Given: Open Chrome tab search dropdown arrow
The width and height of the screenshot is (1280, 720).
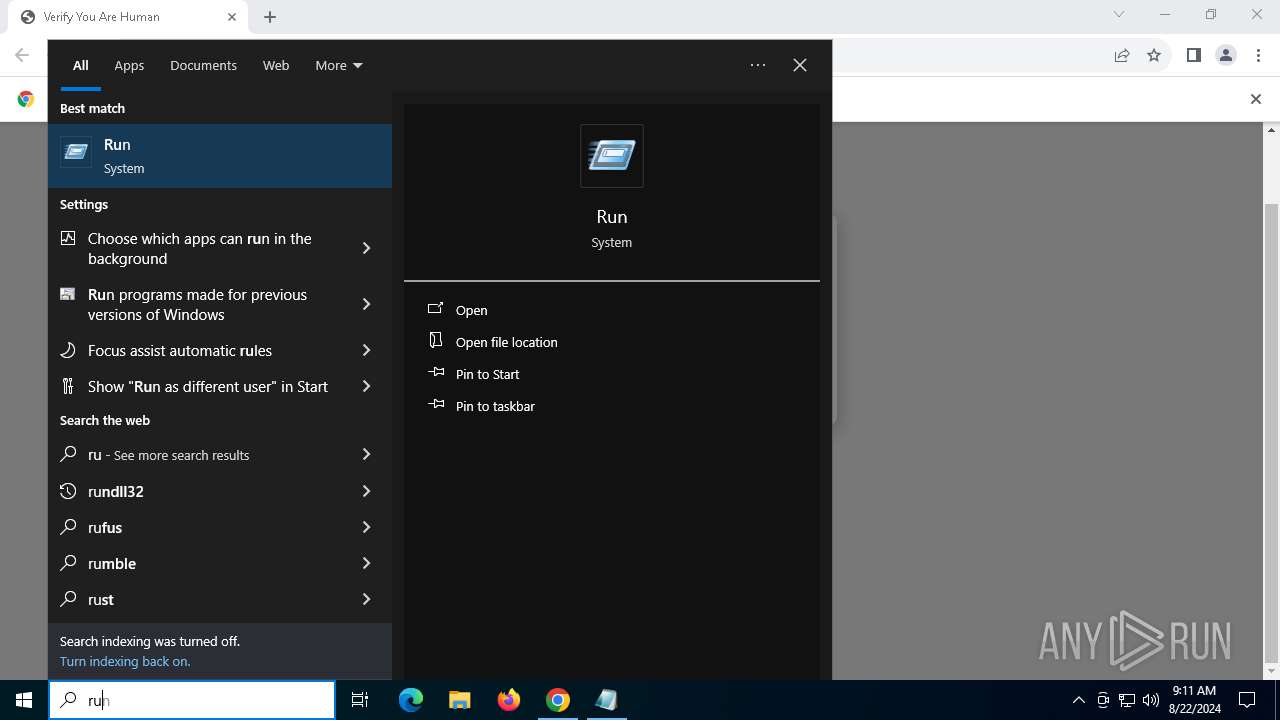Looking at the screenshot, I should (x=1119, y=14).
